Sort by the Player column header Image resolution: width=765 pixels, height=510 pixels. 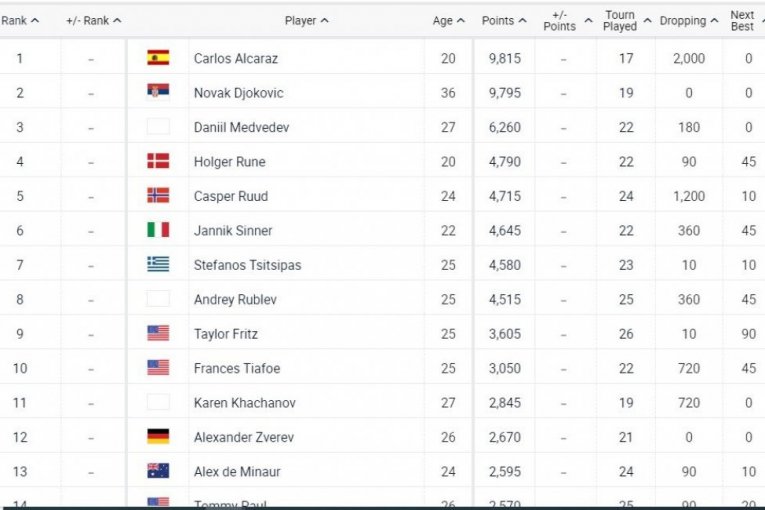(x=306, y=20)
